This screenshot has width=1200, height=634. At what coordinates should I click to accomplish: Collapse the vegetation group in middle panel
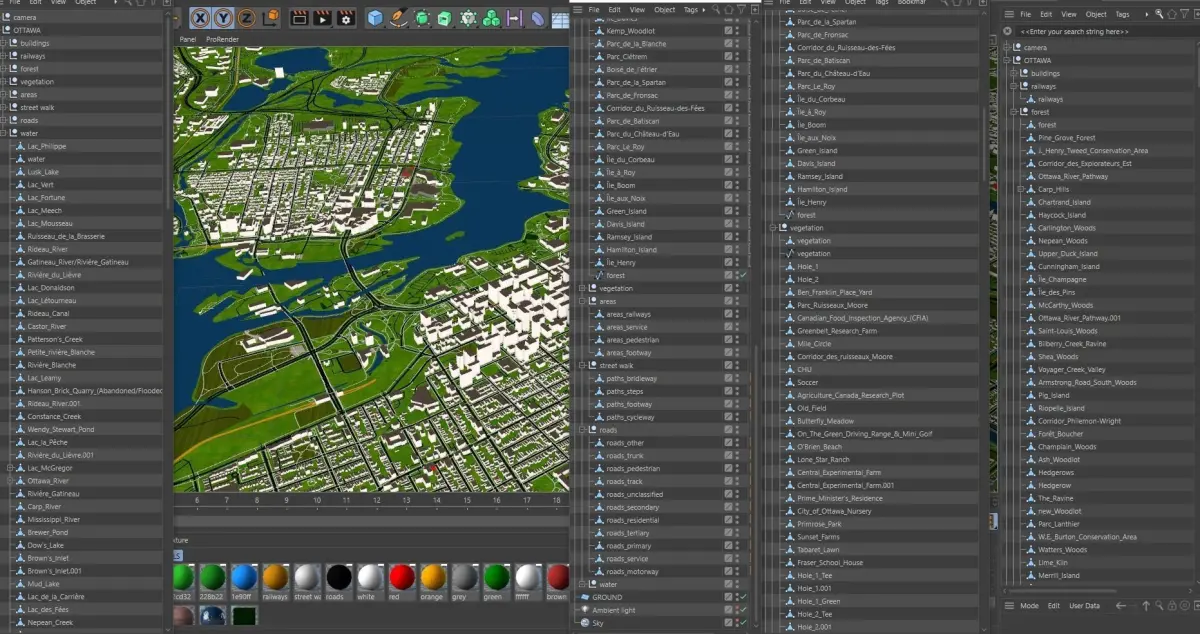(x=582, y=288)
